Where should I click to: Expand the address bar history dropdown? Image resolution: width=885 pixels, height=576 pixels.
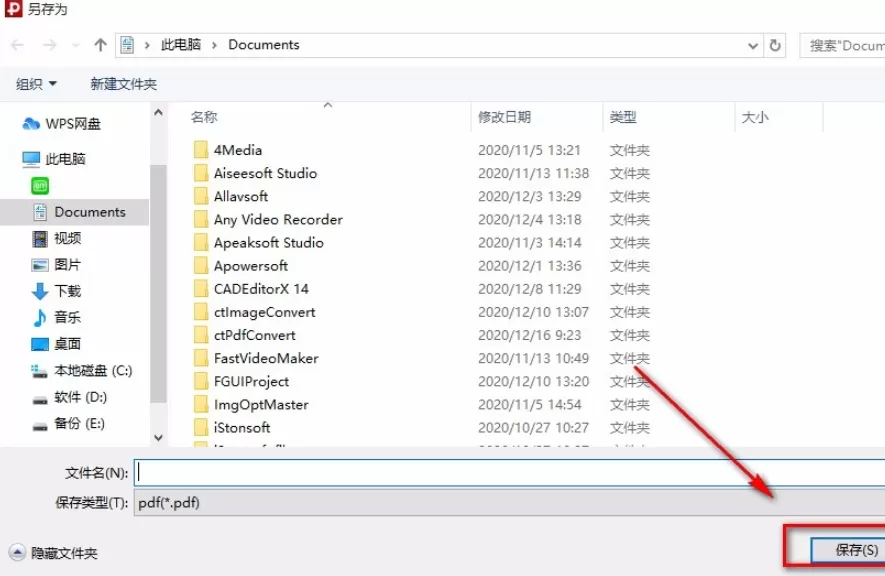[x=752, y=46]
